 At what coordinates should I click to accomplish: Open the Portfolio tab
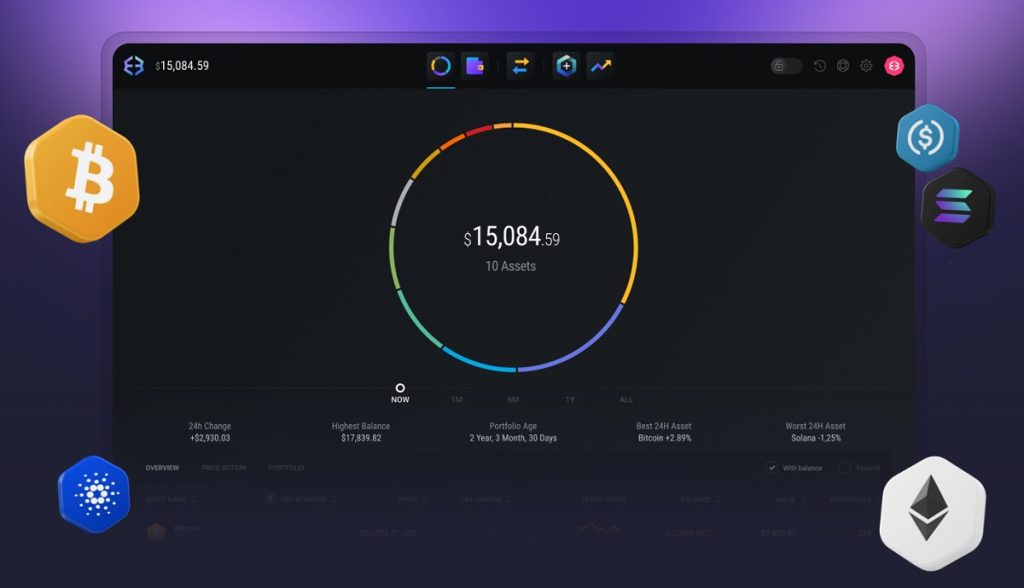[285, 467]
